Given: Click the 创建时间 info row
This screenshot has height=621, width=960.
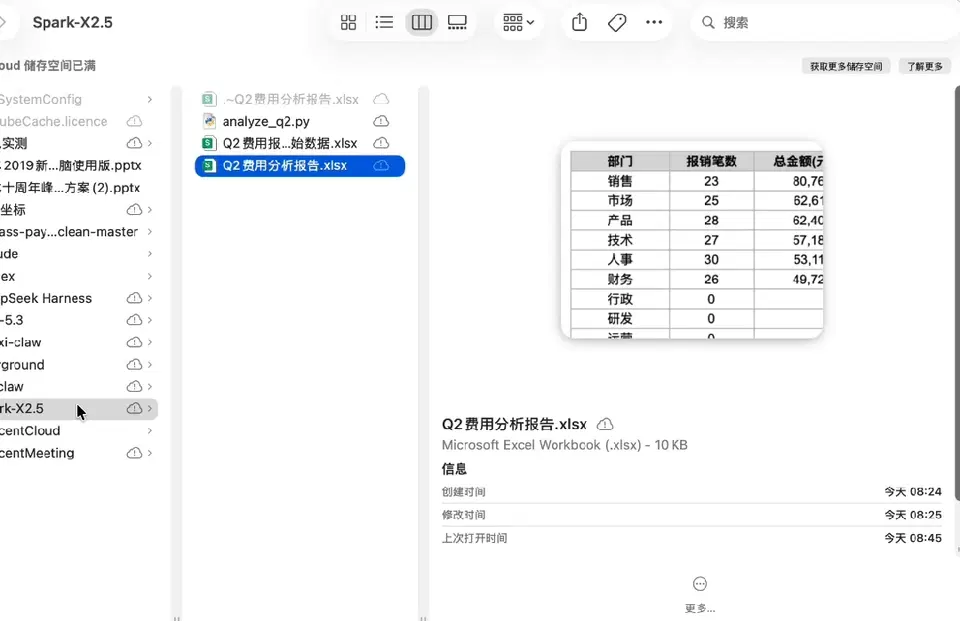Looking at the screenshot, I should coord(692,492).
